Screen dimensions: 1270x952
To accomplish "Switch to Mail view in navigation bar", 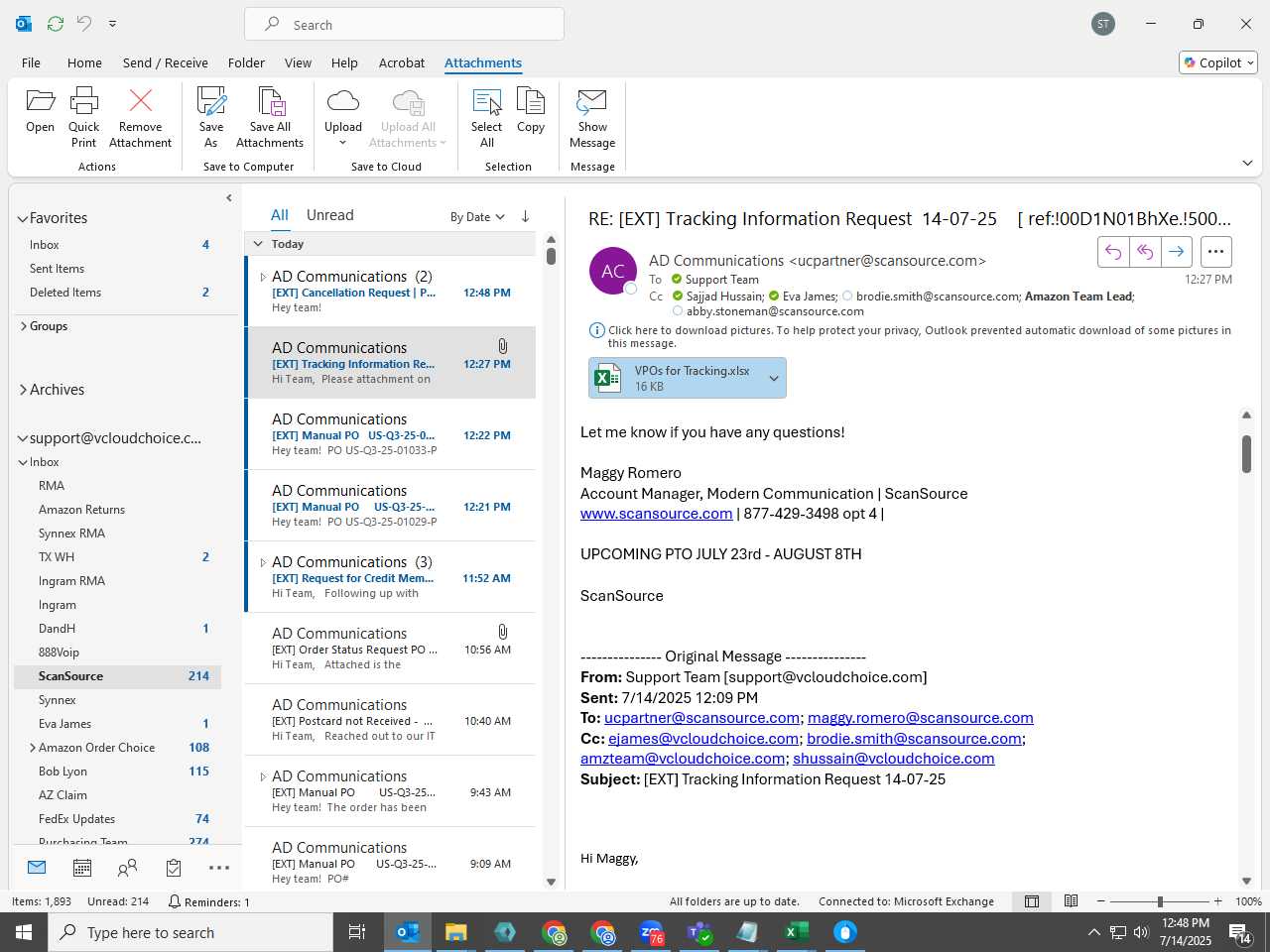I will click(x=37, y=868).
